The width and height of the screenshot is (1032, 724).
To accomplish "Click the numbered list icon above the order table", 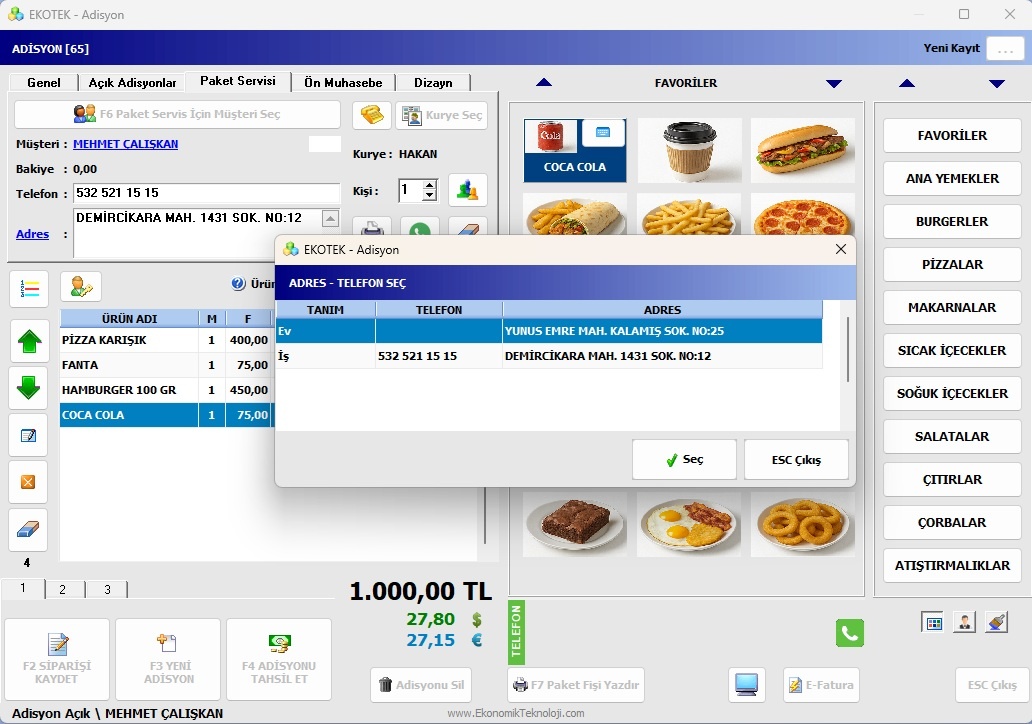I will click(29, 288).
